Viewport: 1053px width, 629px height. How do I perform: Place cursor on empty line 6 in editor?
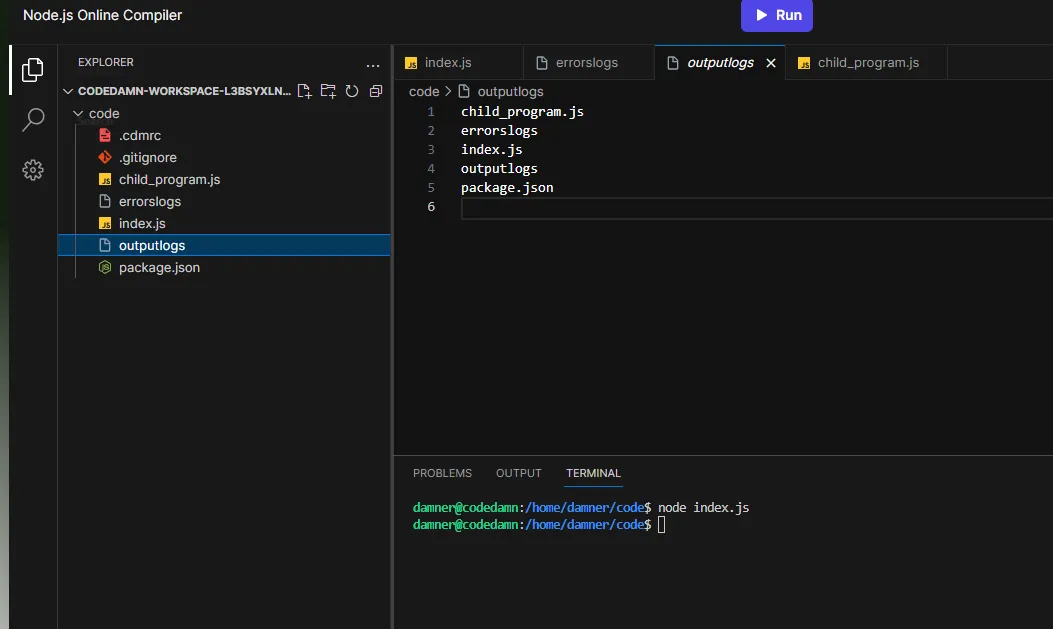click(757, 207)
